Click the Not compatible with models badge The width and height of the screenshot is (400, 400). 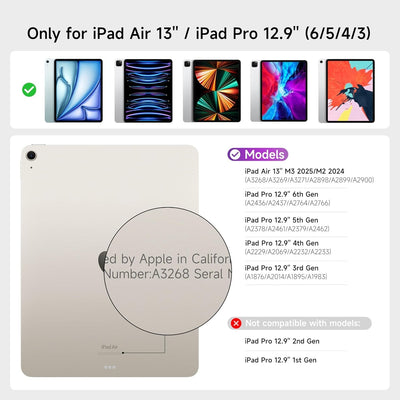tap(300, 323)
